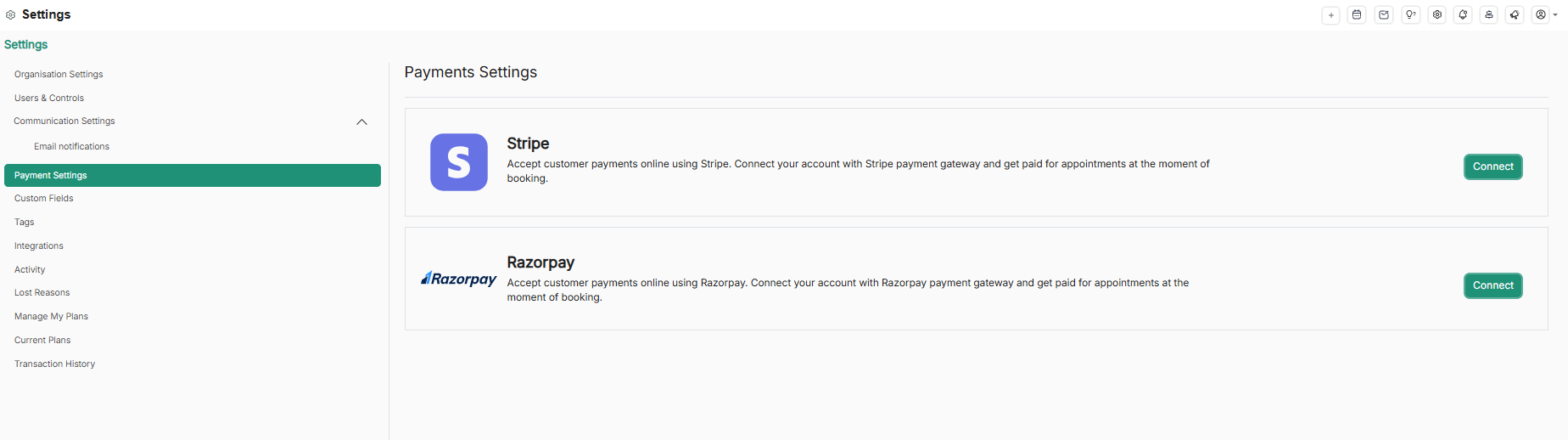The image size is (1568, 440).
Task: Click the Stripe logo icon
Action: pos(459,162)
